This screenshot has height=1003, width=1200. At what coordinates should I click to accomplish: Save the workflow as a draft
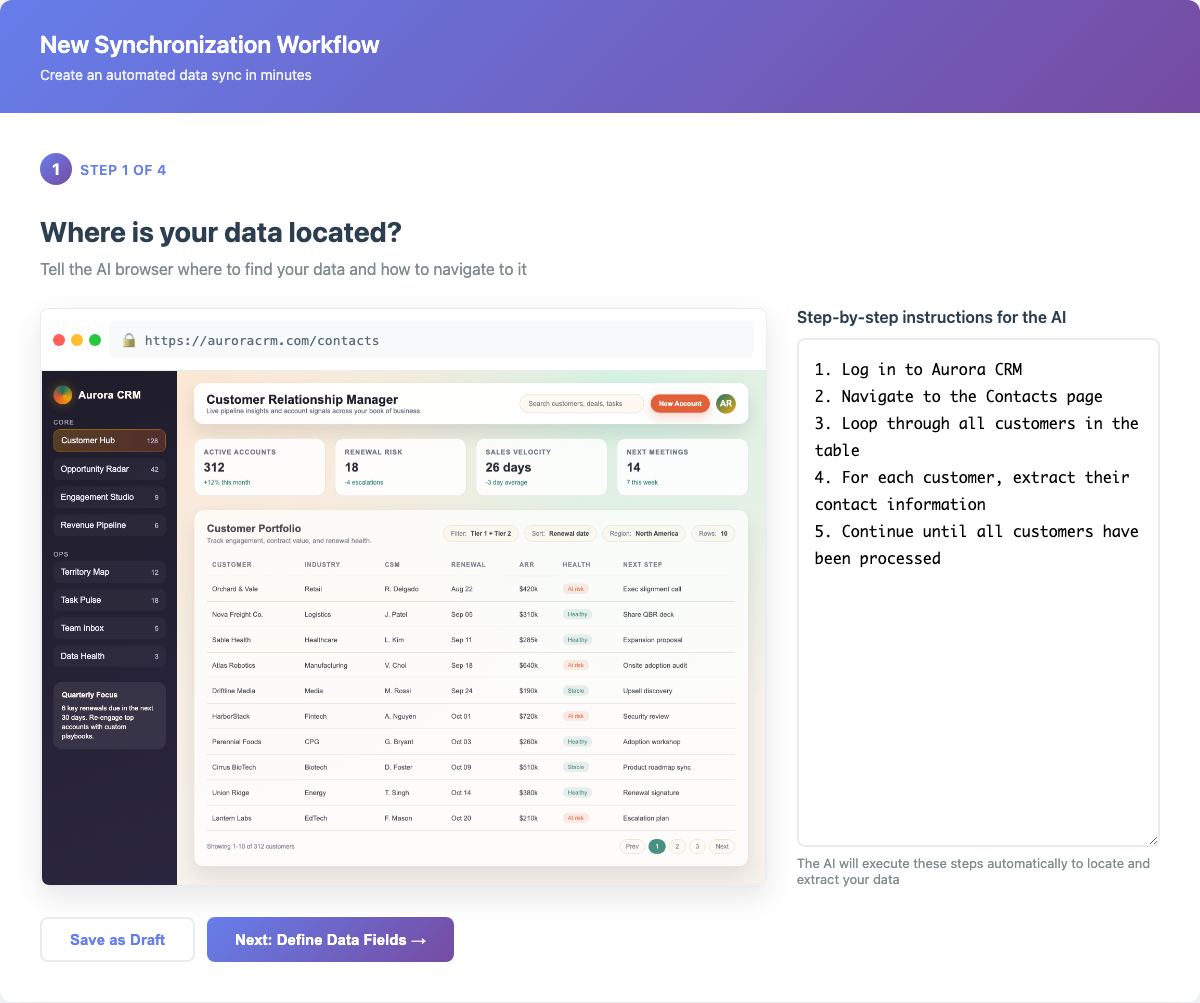pyautogui.click(x=117, y=939)
